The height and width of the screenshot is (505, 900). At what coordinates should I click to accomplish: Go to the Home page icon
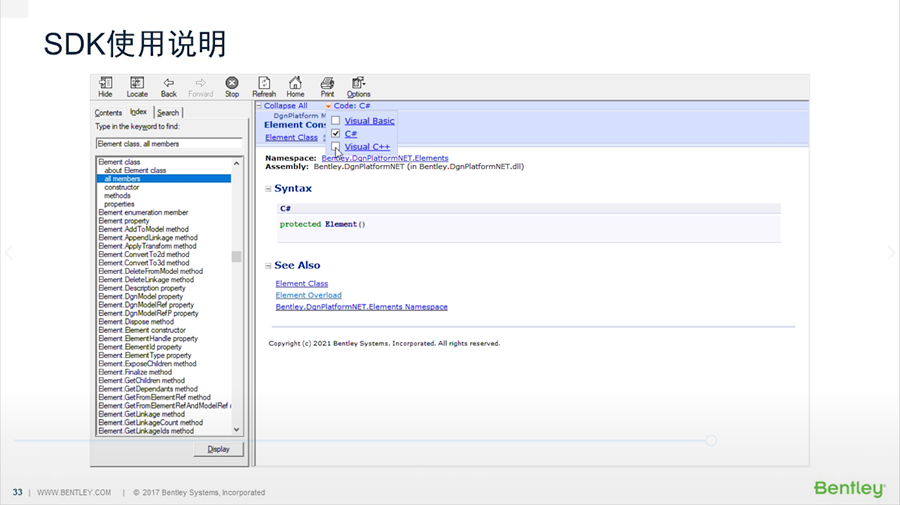[295, 83]
